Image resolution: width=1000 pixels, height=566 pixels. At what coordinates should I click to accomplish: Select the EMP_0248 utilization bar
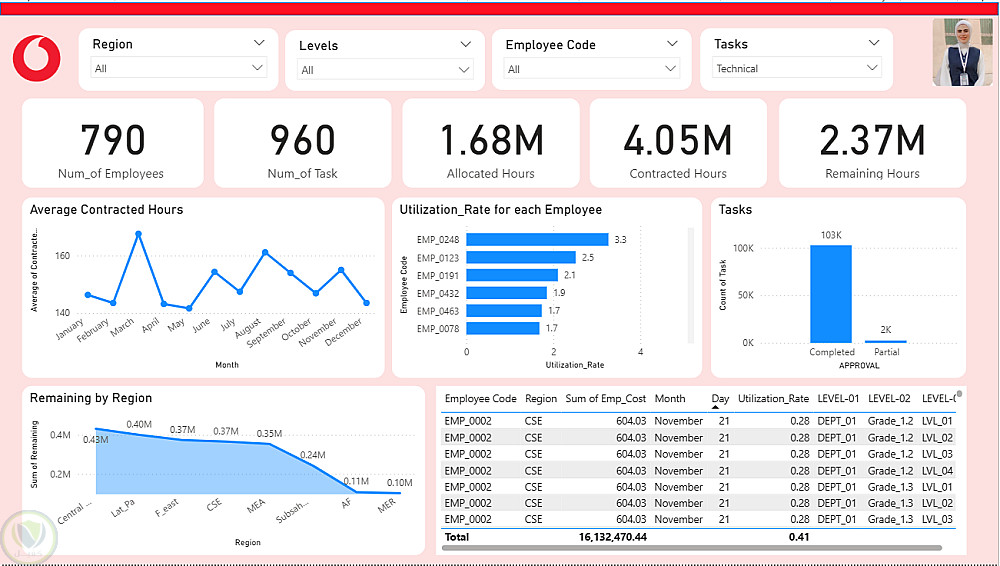click(x=537, y=239)
